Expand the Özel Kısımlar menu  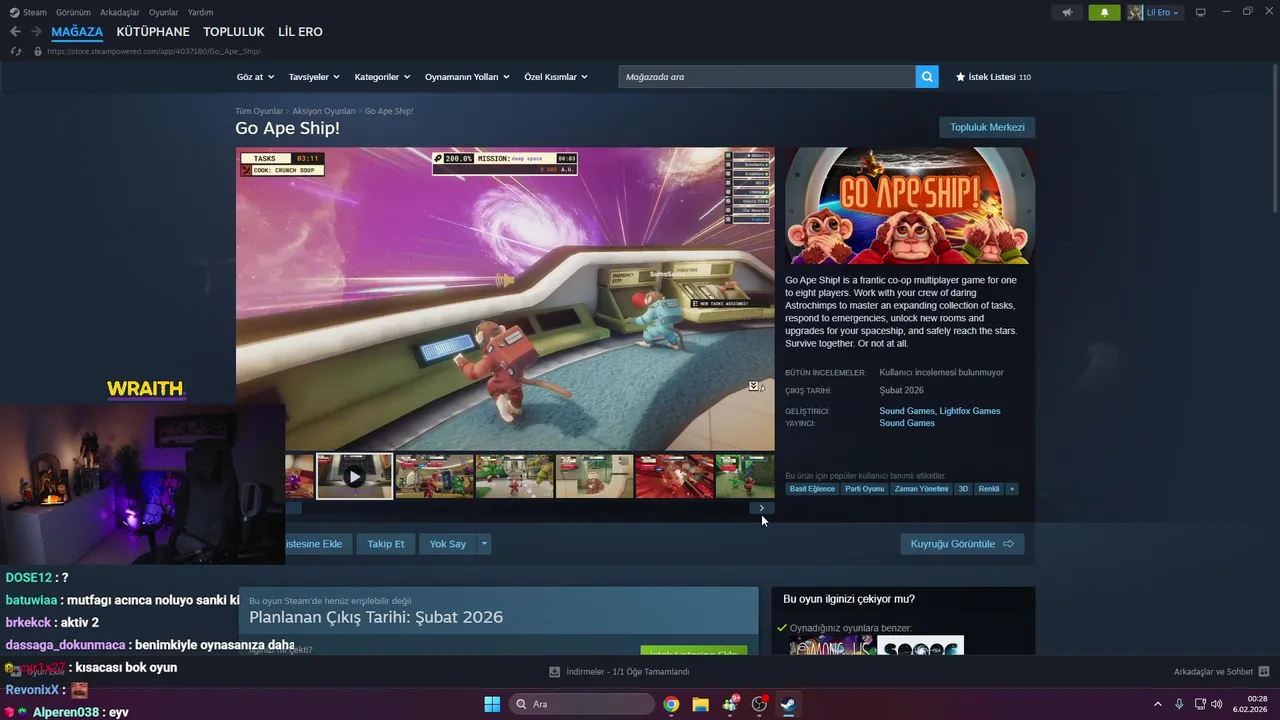tap(556, 77)
